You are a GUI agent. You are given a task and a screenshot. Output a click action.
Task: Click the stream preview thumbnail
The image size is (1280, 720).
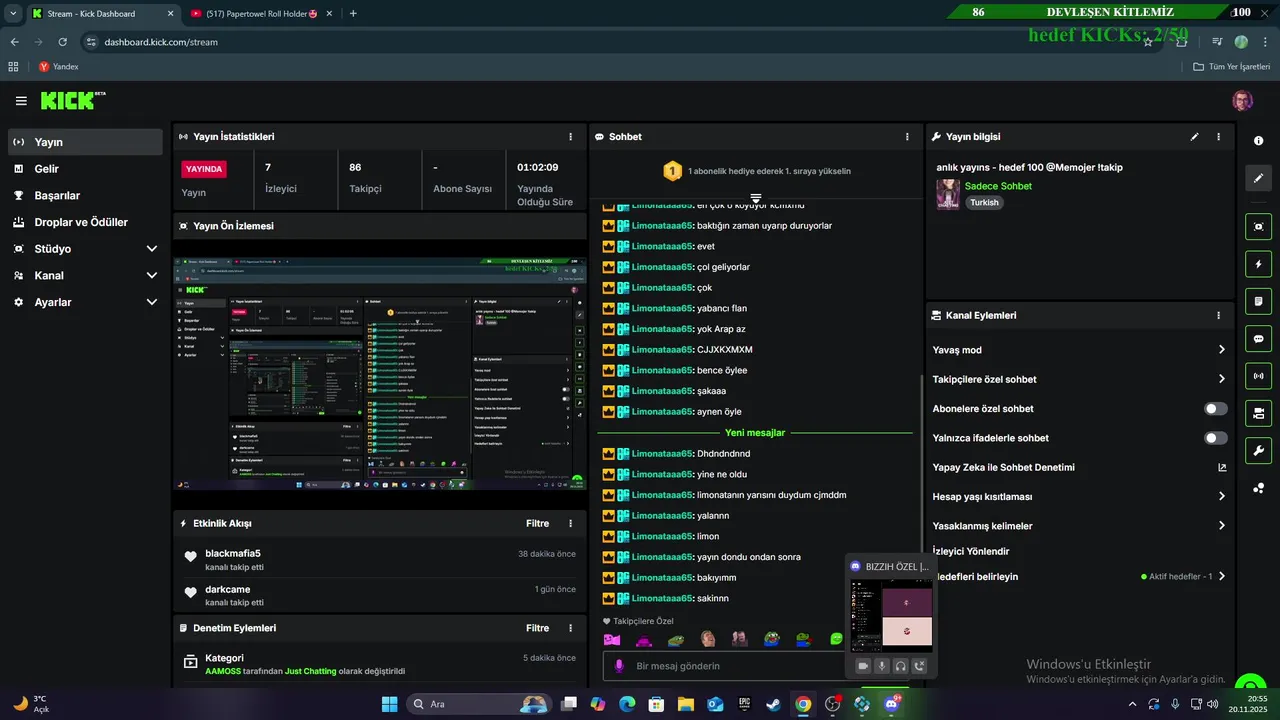pyautogui.click(x=379, y=374)
